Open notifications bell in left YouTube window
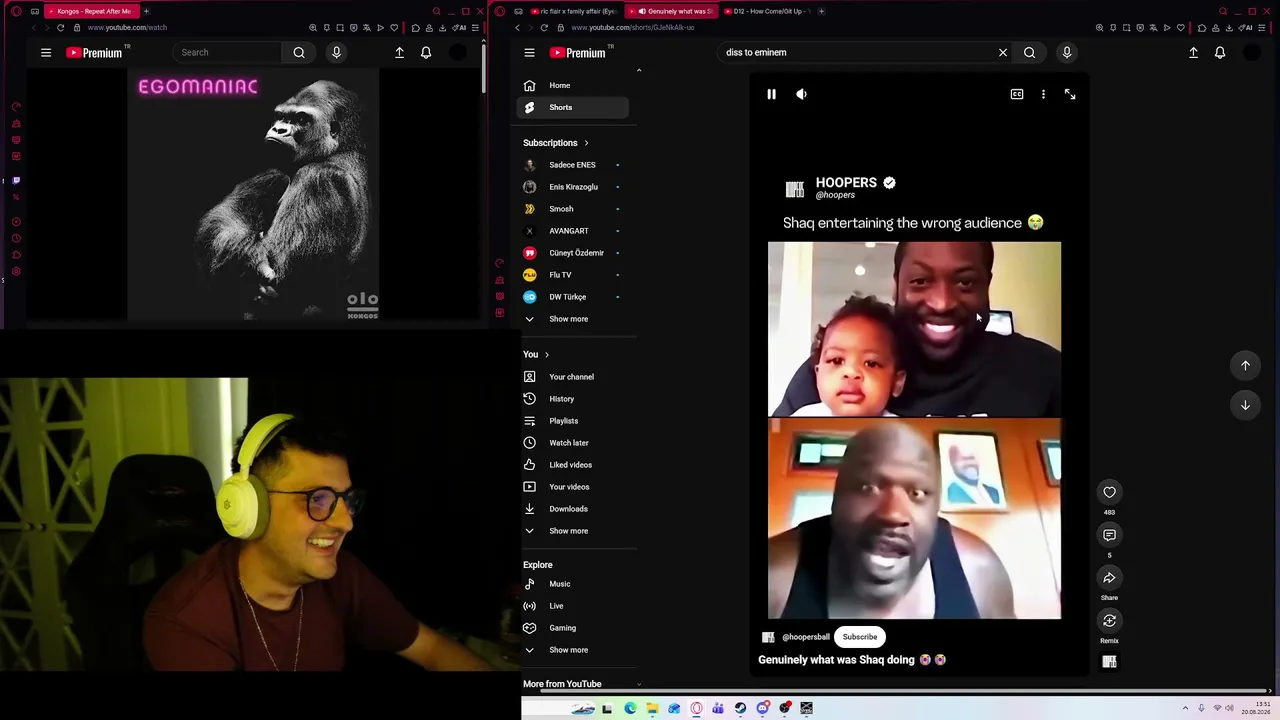 tap(426, 52)
